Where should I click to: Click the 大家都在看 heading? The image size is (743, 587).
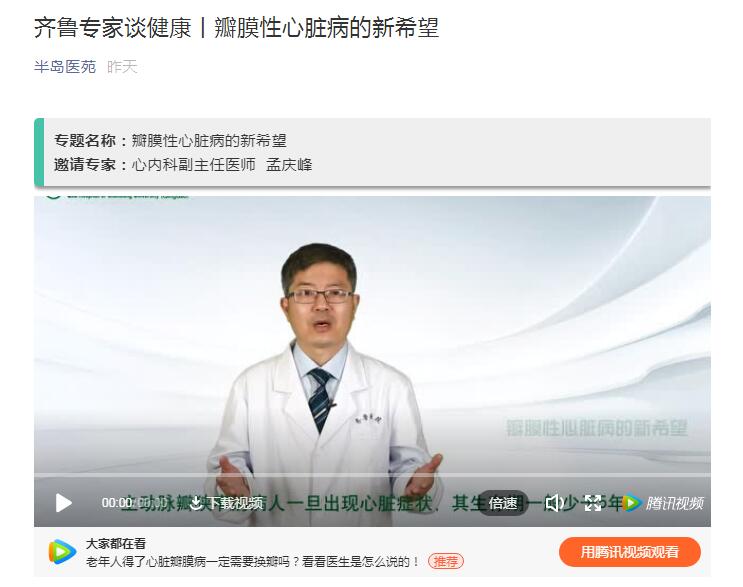[116, 543]
